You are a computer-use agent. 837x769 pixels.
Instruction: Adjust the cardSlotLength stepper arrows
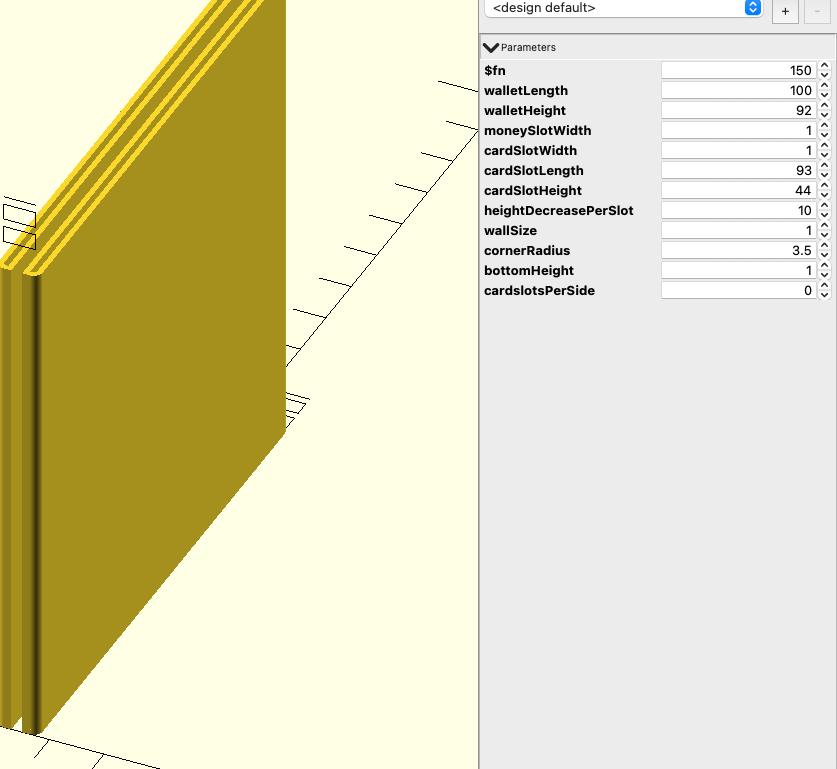coord(825,170)
